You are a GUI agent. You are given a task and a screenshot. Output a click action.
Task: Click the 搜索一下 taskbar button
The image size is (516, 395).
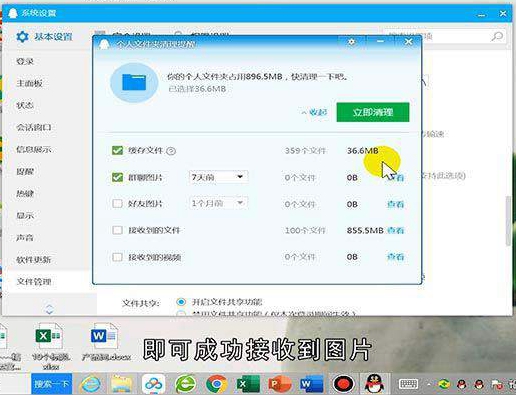tap(52, 384)
